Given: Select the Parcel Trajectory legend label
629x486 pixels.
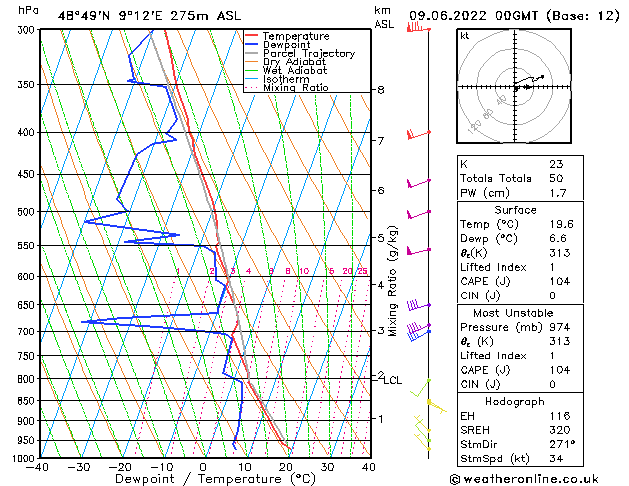Looking at the screenshot, I should [309, 53].
